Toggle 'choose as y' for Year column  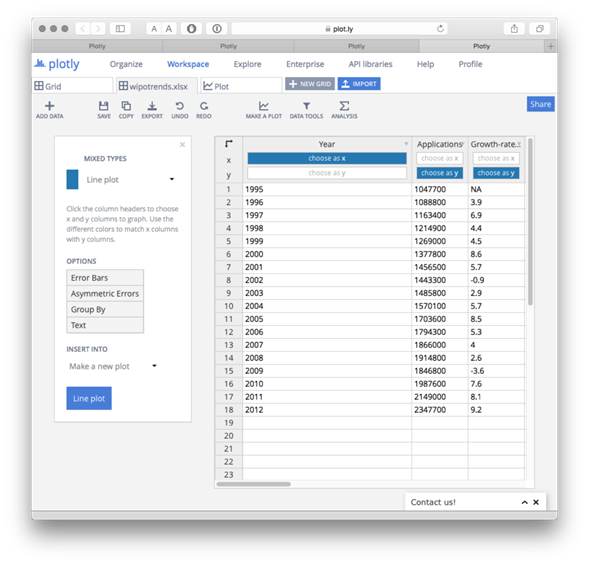point(327,173)
